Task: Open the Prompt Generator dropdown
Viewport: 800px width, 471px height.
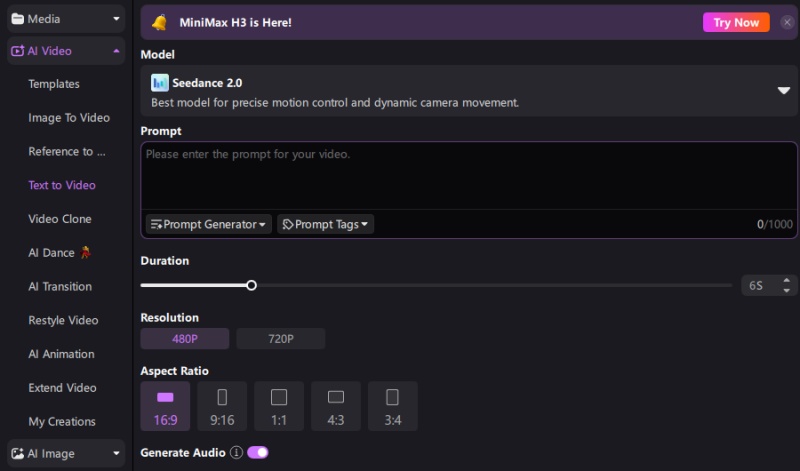Action: click(209, 225)
